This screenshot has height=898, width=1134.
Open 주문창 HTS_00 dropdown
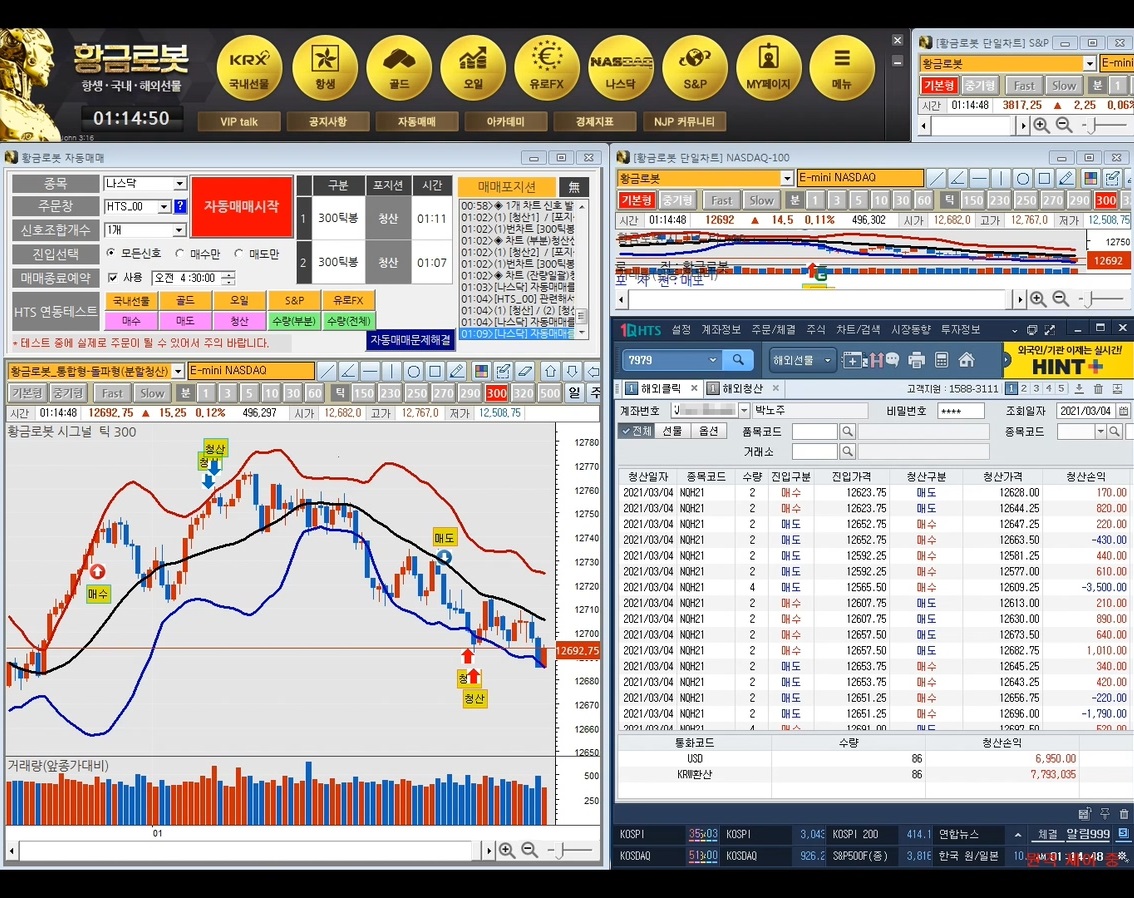164,207
